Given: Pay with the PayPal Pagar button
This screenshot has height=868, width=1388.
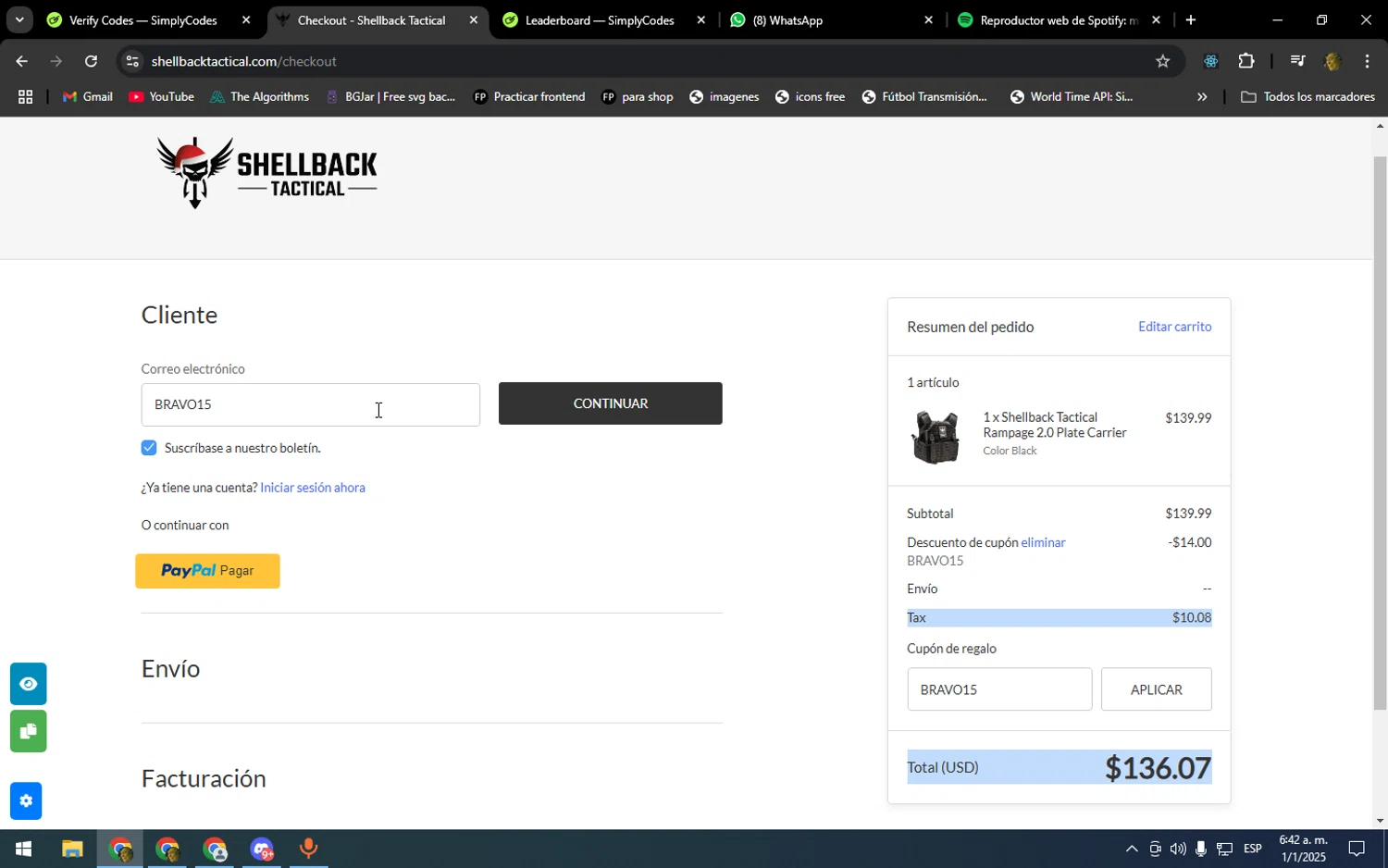Looking at the screenshot, I should [207, 571].
